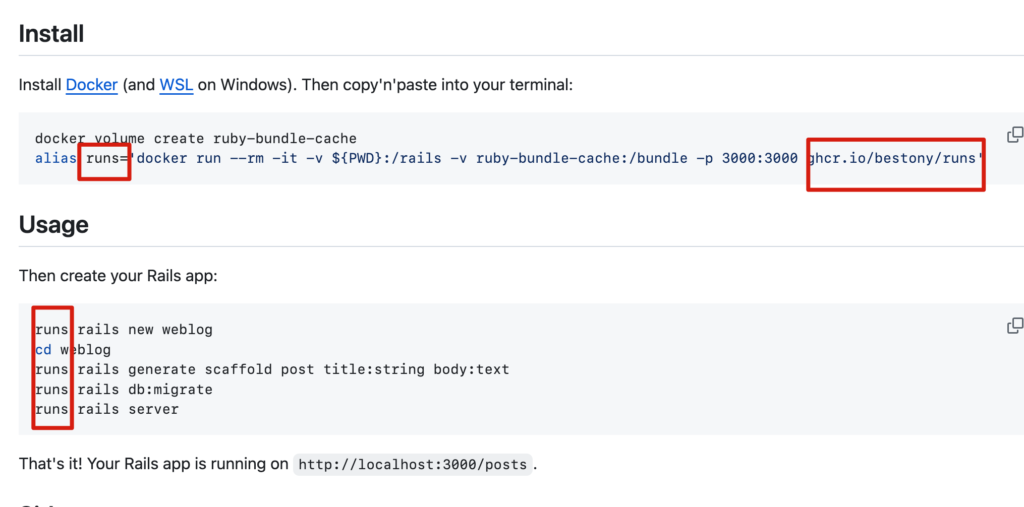Click the Install heading

tap(51, 33)
